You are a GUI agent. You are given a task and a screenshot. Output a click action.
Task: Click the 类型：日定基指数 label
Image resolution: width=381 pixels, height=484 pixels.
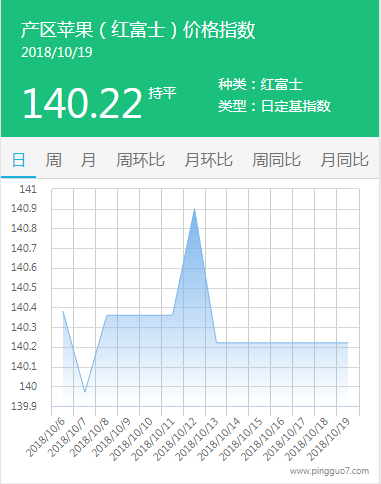[274, 106]
